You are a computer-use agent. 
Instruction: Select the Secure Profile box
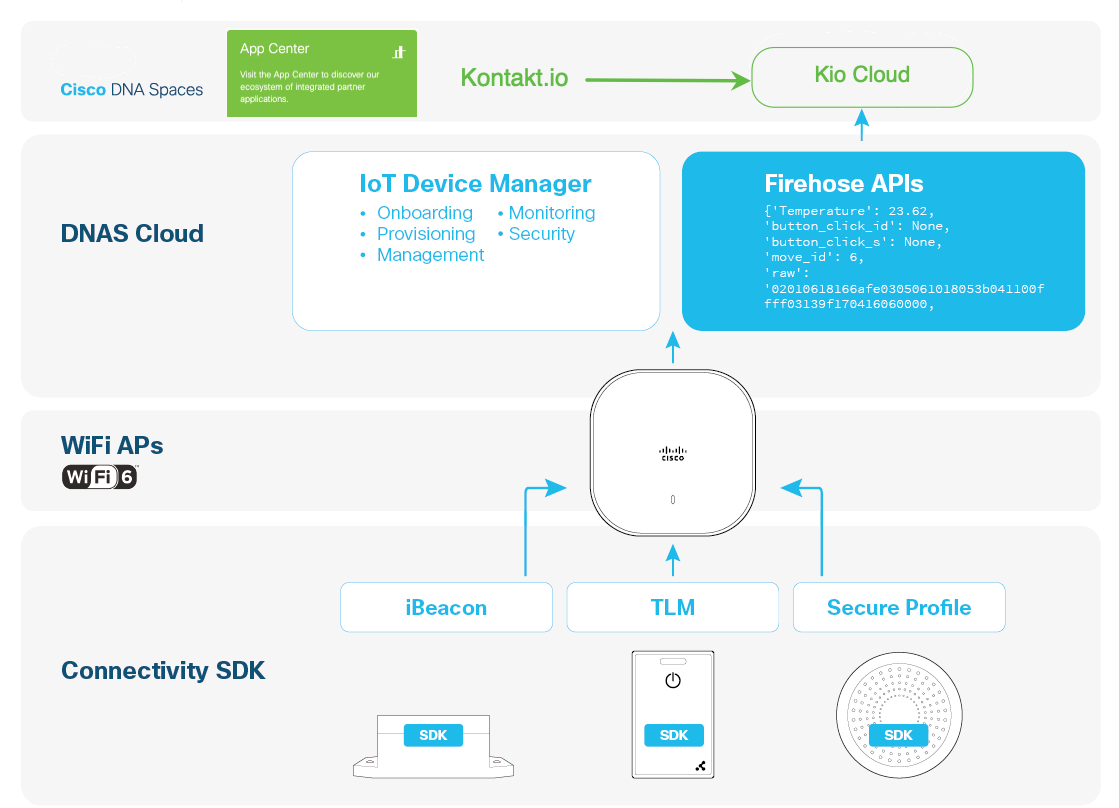pyautogui.click(x=898, y=607)
